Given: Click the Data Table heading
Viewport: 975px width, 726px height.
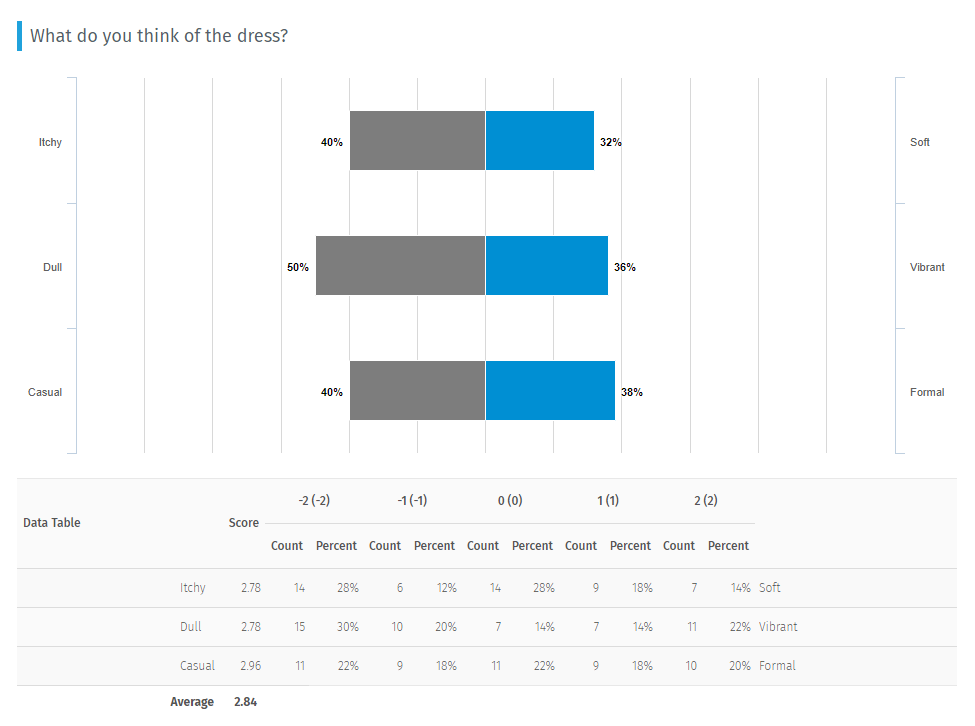Looking at the screenshot, I should [52, 523].
